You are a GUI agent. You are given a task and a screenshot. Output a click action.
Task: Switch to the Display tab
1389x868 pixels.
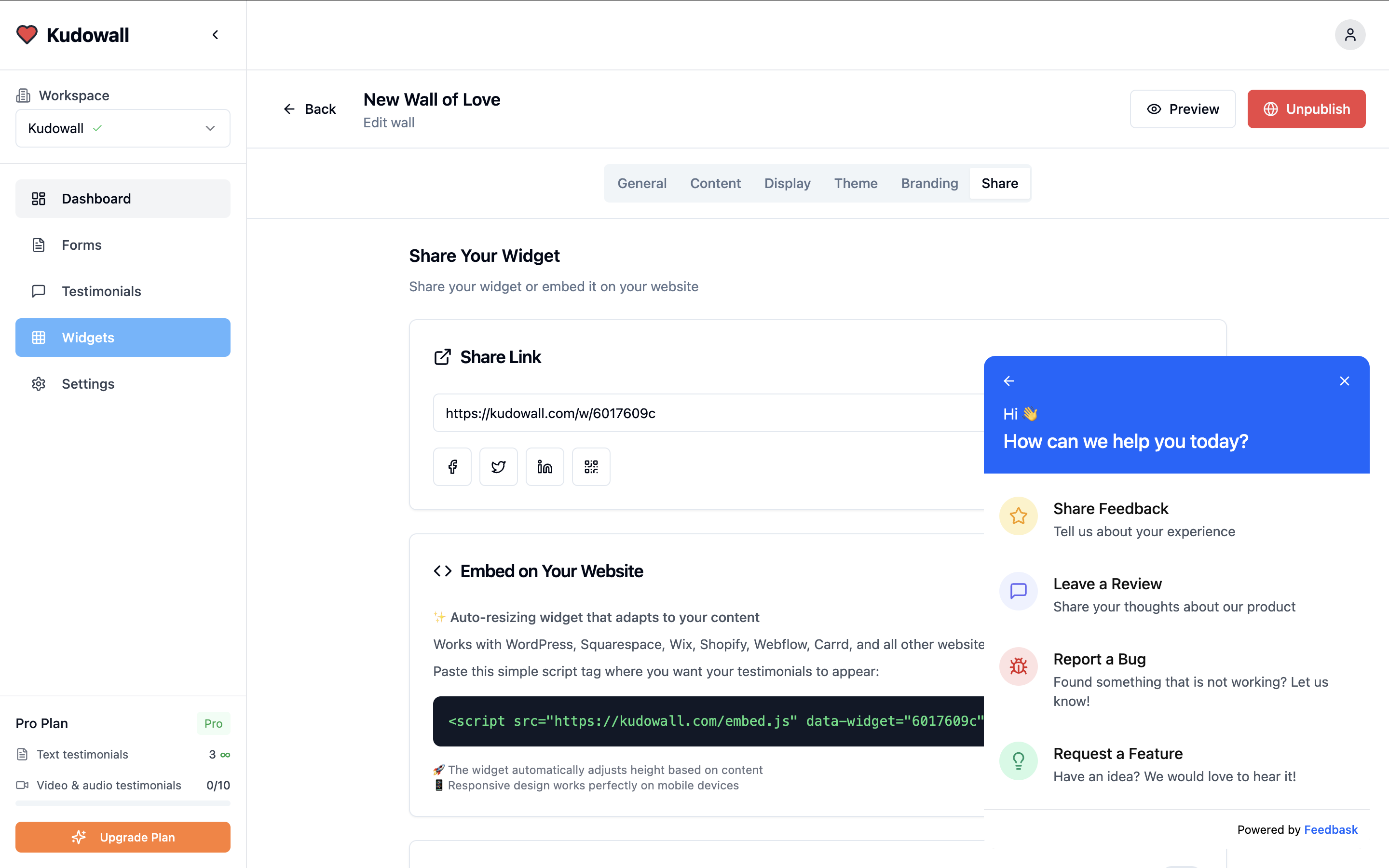coord(787,183)
